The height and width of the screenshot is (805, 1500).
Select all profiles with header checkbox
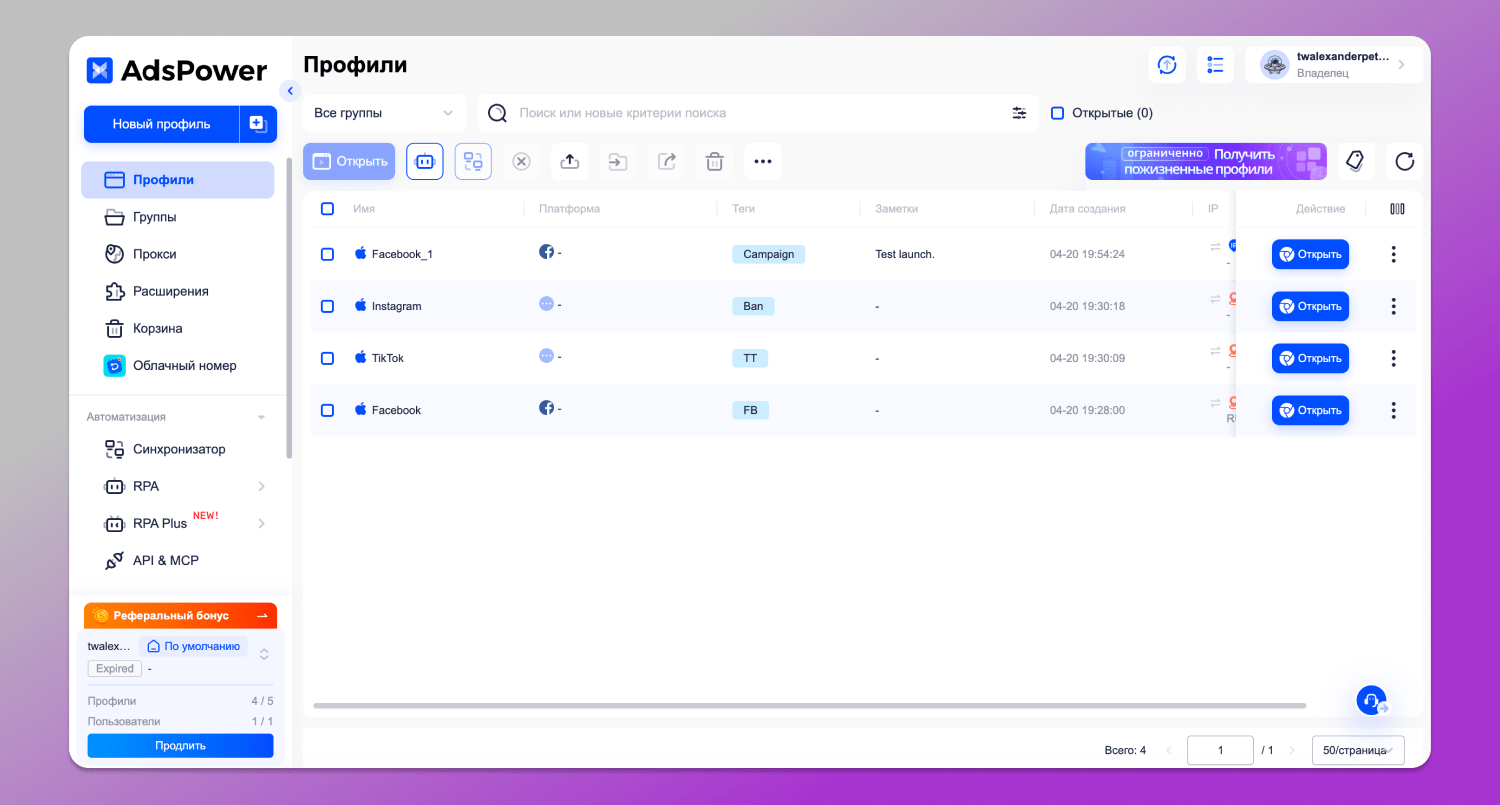click(327, 209)
